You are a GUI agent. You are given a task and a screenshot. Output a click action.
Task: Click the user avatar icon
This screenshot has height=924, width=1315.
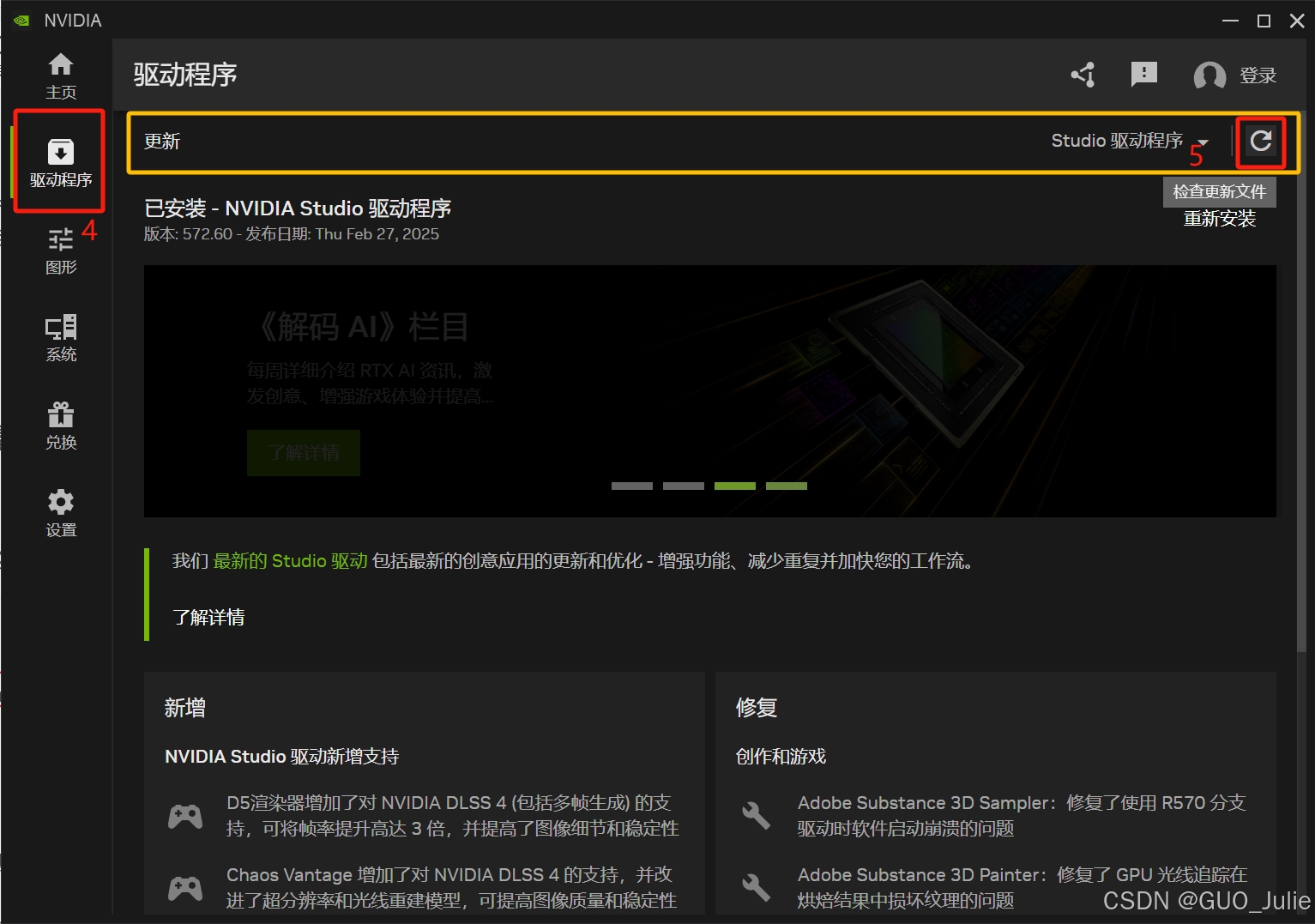[1209, 75]
